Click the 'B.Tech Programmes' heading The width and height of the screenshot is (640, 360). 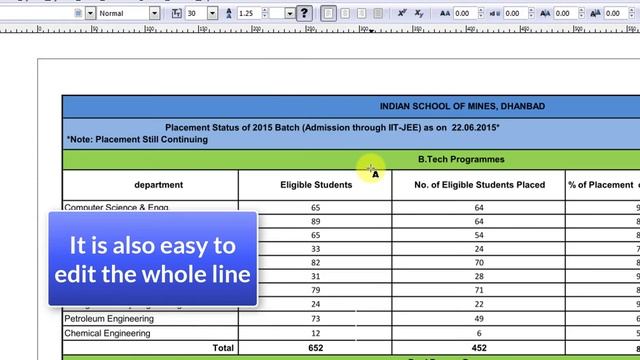click(x=461, y=160)
